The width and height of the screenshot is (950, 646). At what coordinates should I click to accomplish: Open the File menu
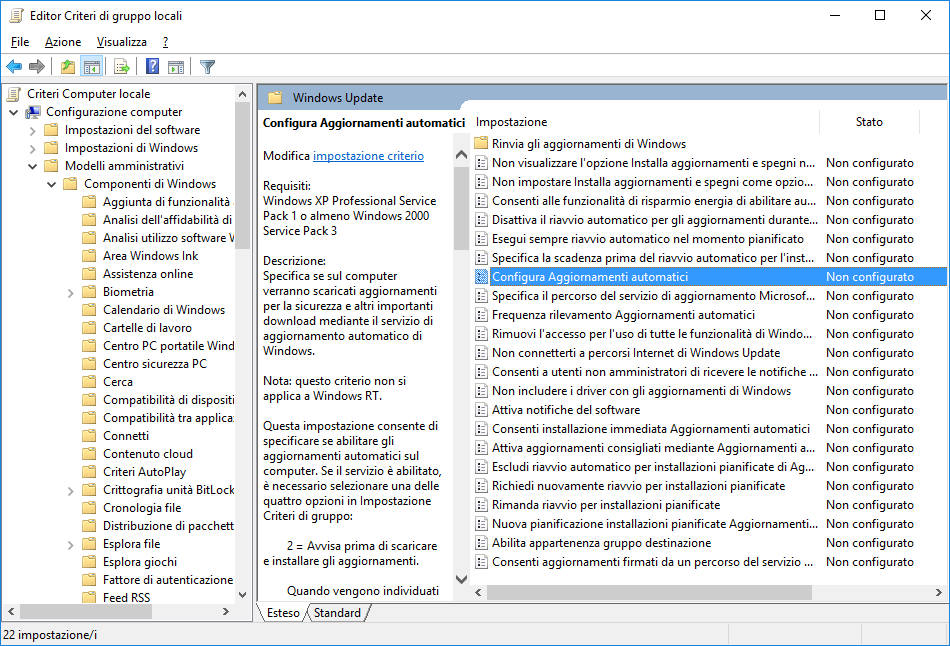point(20,42)
